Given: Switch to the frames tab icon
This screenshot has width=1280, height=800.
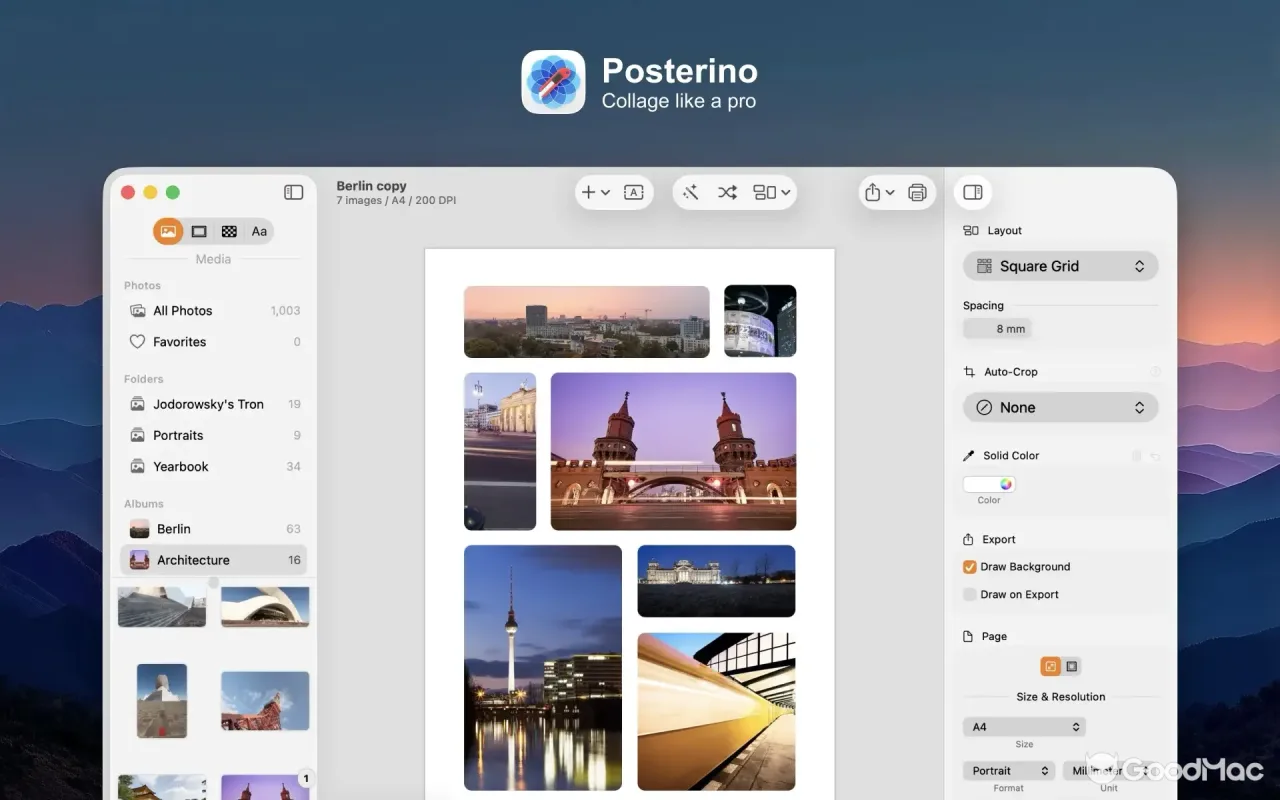Looking at the screenshot, I should (199, 231).
